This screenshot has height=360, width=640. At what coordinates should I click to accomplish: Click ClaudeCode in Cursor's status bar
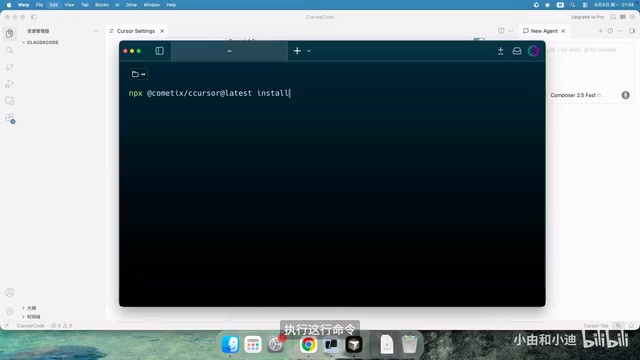click(31, 326)
